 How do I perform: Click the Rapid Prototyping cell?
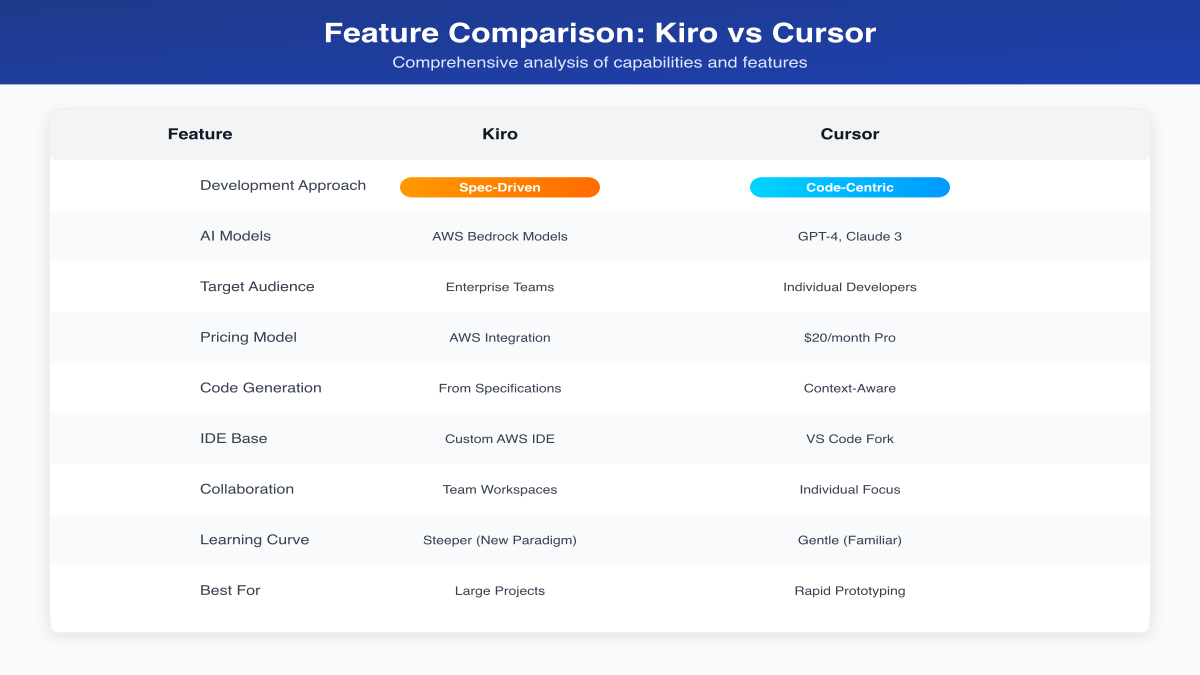[x=850, y=591]
